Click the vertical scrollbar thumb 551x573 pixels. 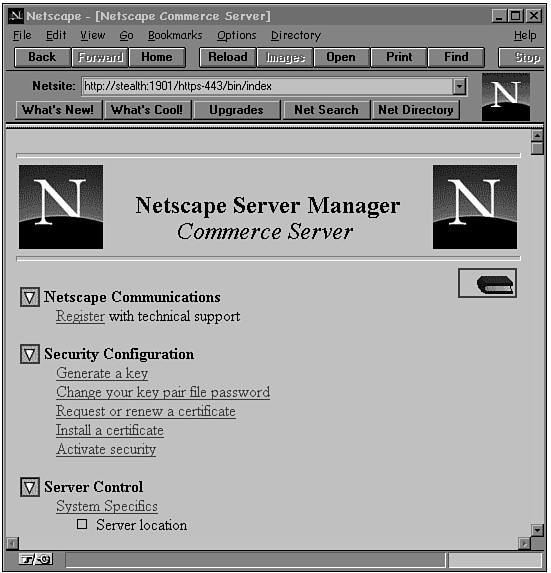pos(537,149)
